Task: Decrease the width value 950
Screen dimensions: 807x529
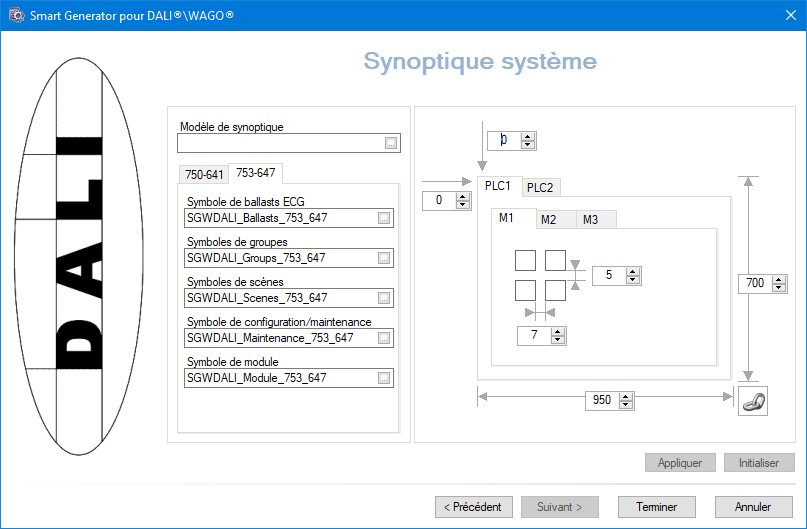Action: 626,404
